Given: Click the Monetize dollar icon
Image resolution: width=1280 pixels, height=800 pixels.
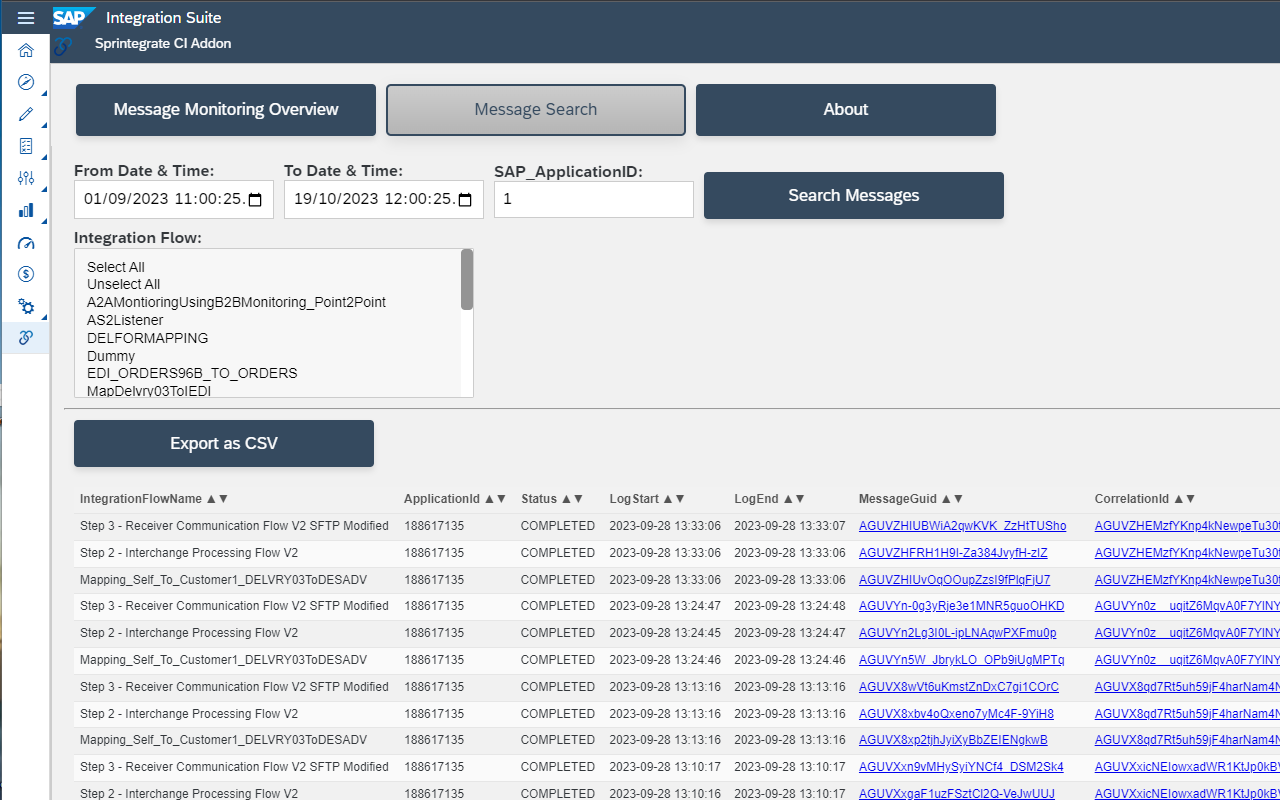Looking at the screenshot, I should pos(26,273).
